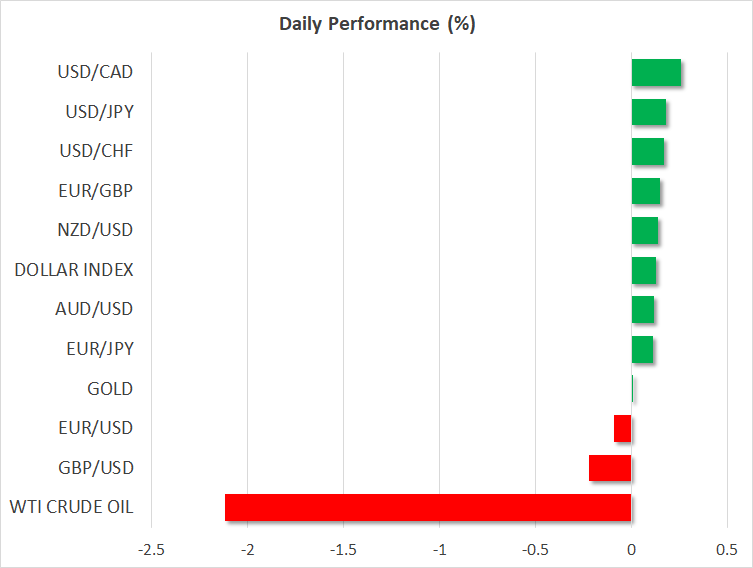
Task: Click the EUR/JPY green bar
Action: click(642, 349)
